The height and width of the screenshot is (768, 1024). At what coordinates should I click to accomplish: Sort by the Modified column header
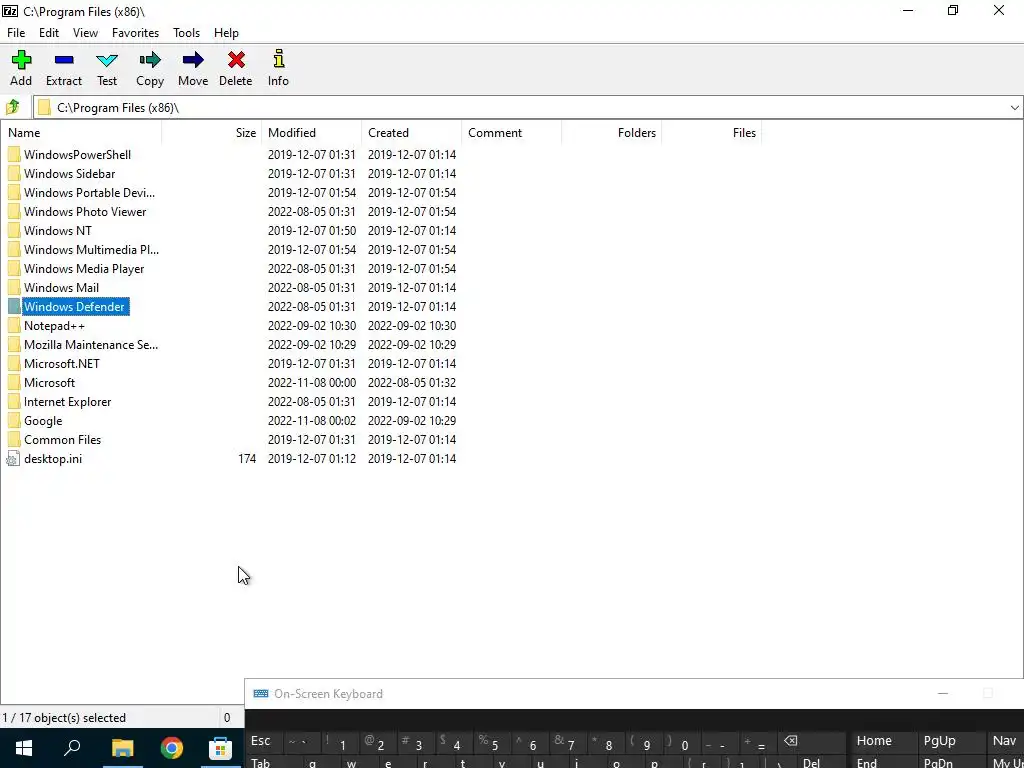click(x=312, y=133)
